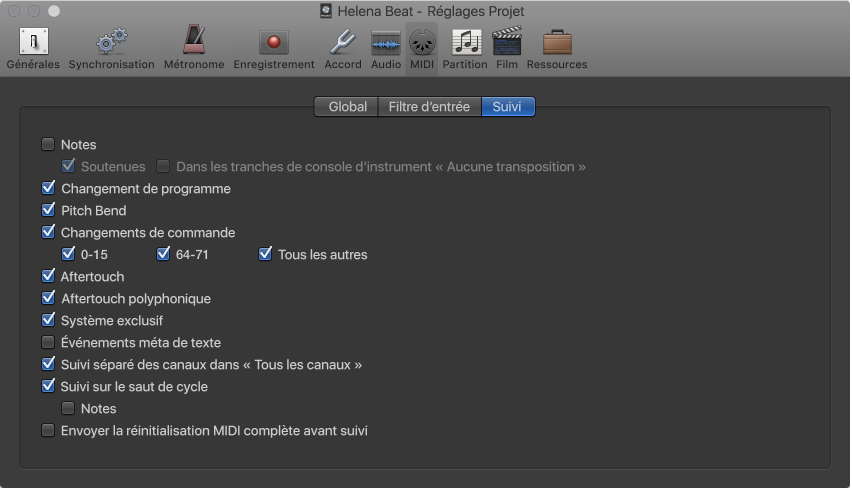The height and width of the screenshot is (490, 852).
Task: Enable the top Notes checkbox
Action: pos(48,145)
